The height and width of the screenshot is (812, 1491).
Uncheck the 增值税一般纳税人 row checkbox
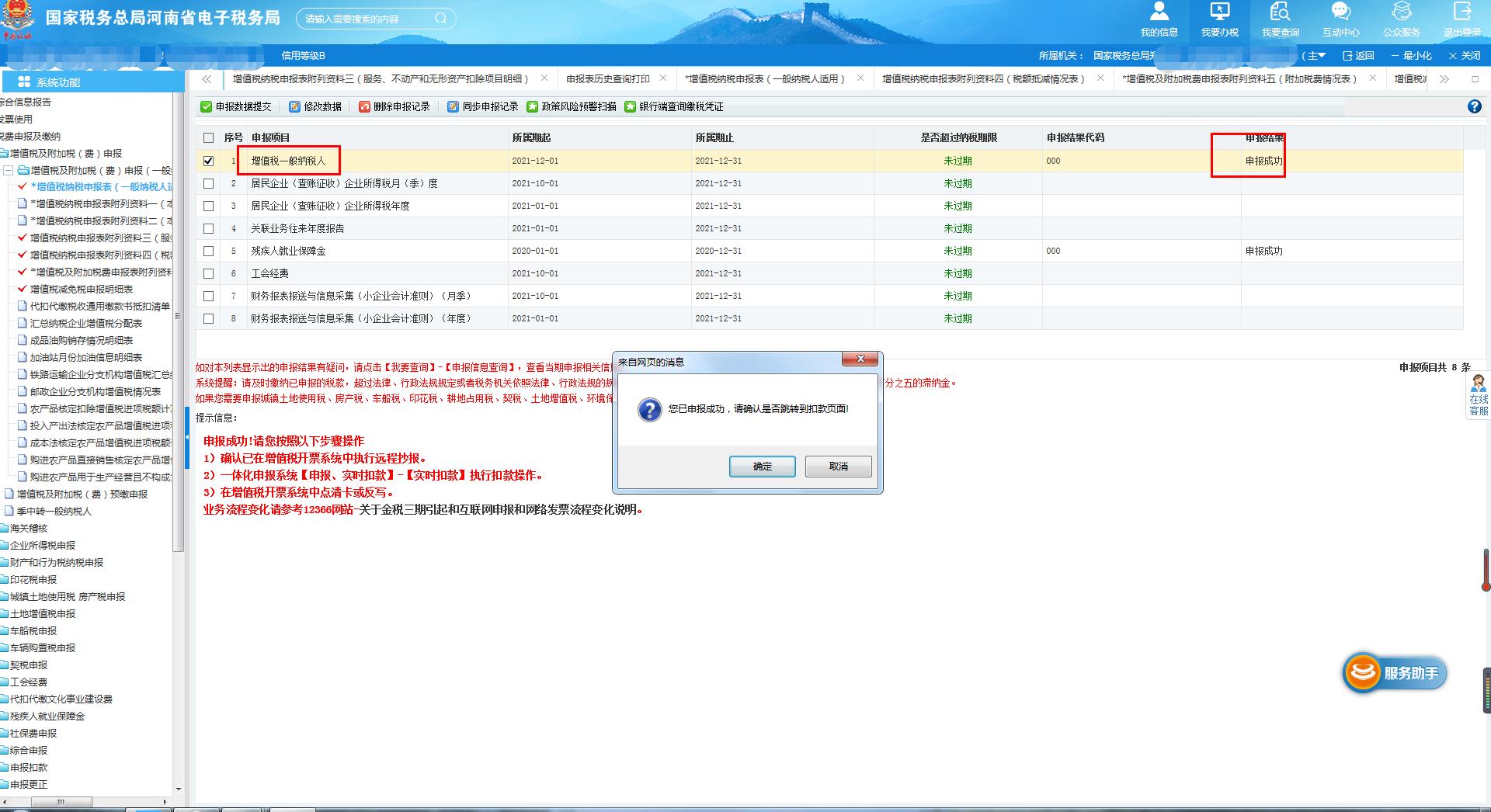point(208,161)
